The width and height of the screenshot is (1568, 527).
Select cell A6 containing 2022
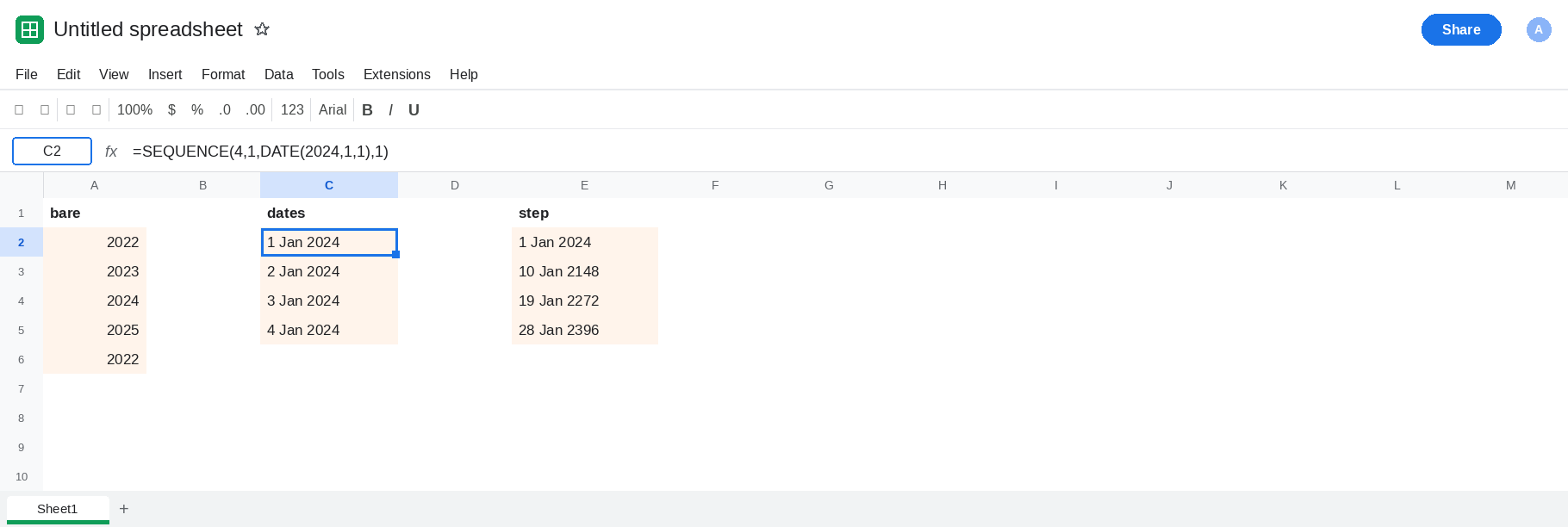95,359
